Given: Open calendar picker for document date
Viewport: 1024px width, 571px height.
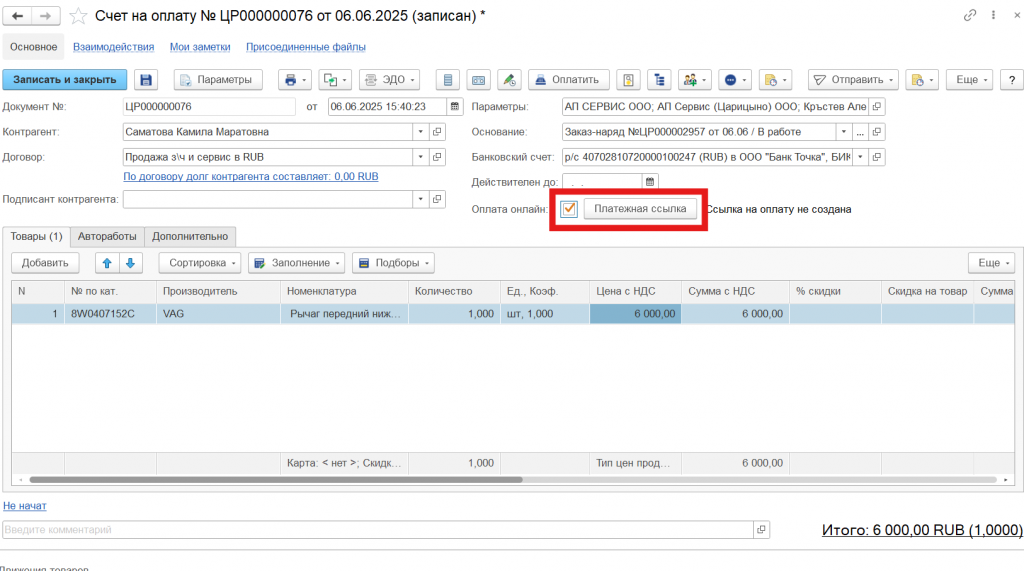Looking at the screenshot, I should coord(455,106).
